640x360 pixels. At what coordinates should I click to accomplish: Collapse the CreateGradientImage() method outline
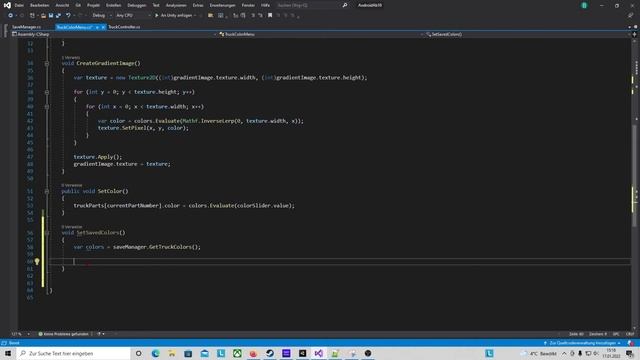pyautogui.click(x=47, y=64)
